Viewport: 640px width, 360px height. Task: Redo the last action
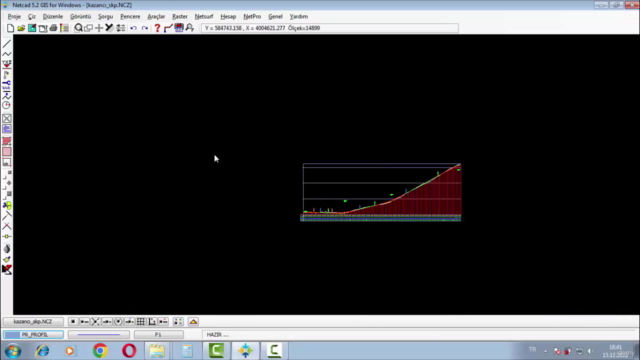(144, 28)
